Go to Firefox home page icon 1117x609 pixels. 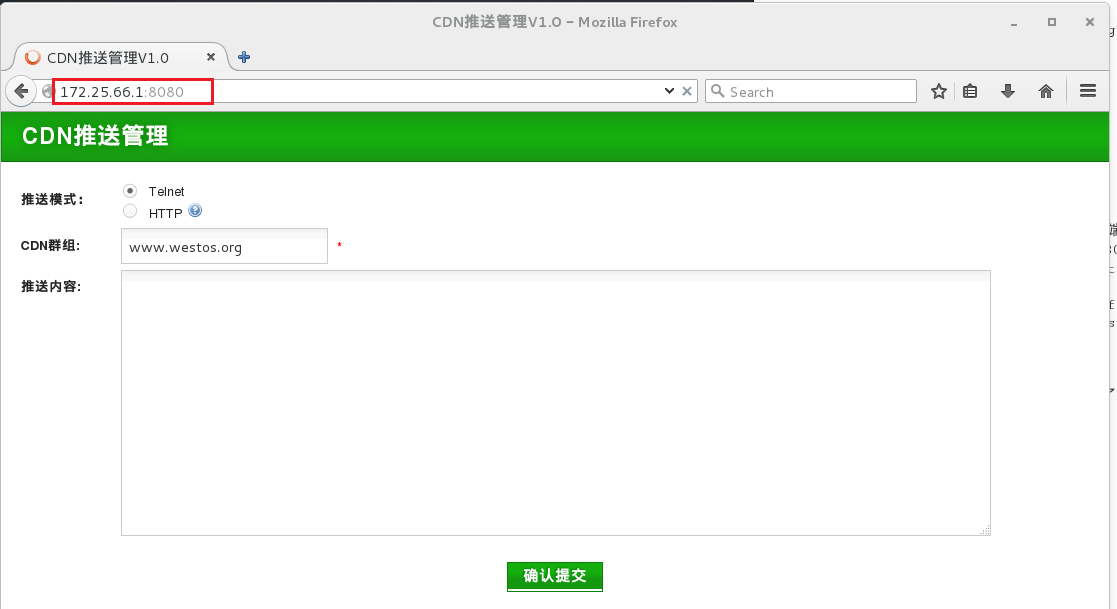1046,91
